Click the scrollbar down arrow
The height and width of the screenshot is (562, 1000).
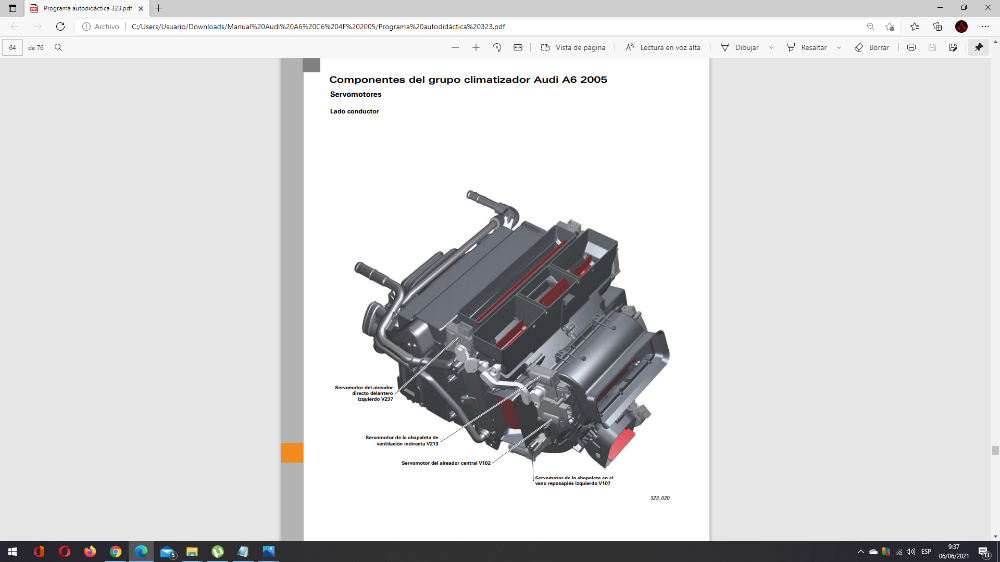[x=995, y=537]
